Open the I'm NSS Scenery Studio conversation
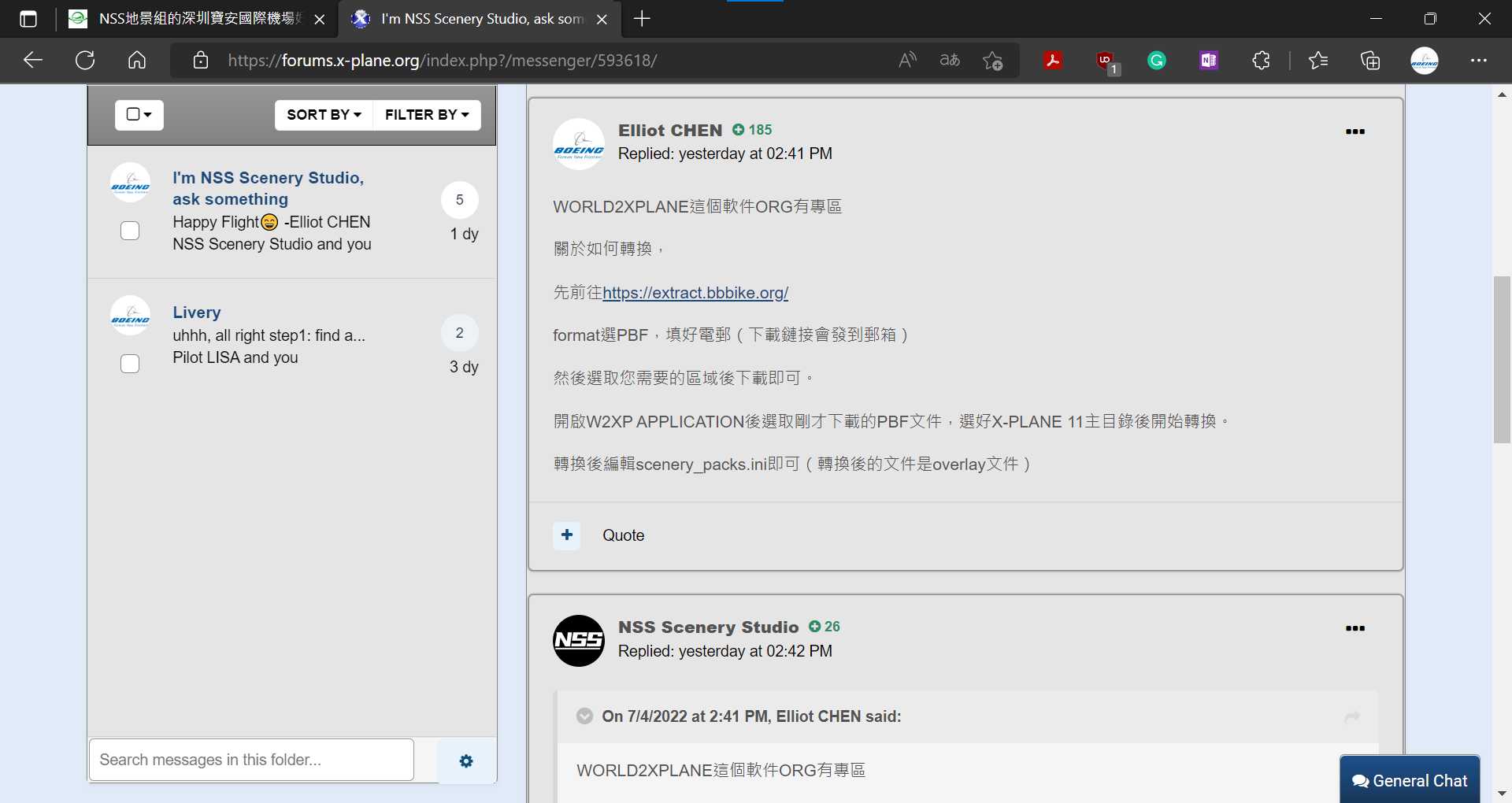1512x803 pixels. (x=269, y=188)
